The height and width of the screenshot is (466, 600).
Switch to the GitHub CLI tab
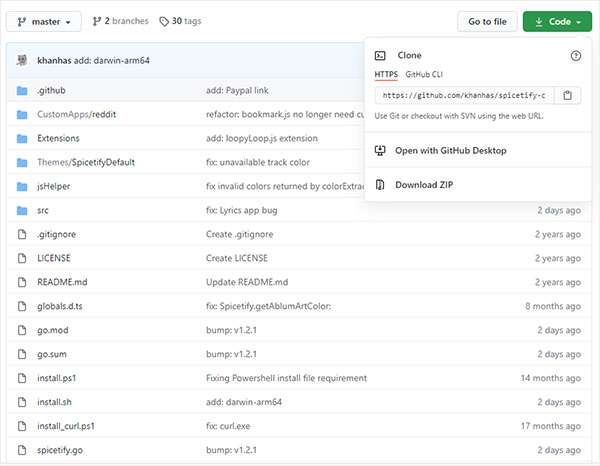pyautogui.click(x=424, y=74)
